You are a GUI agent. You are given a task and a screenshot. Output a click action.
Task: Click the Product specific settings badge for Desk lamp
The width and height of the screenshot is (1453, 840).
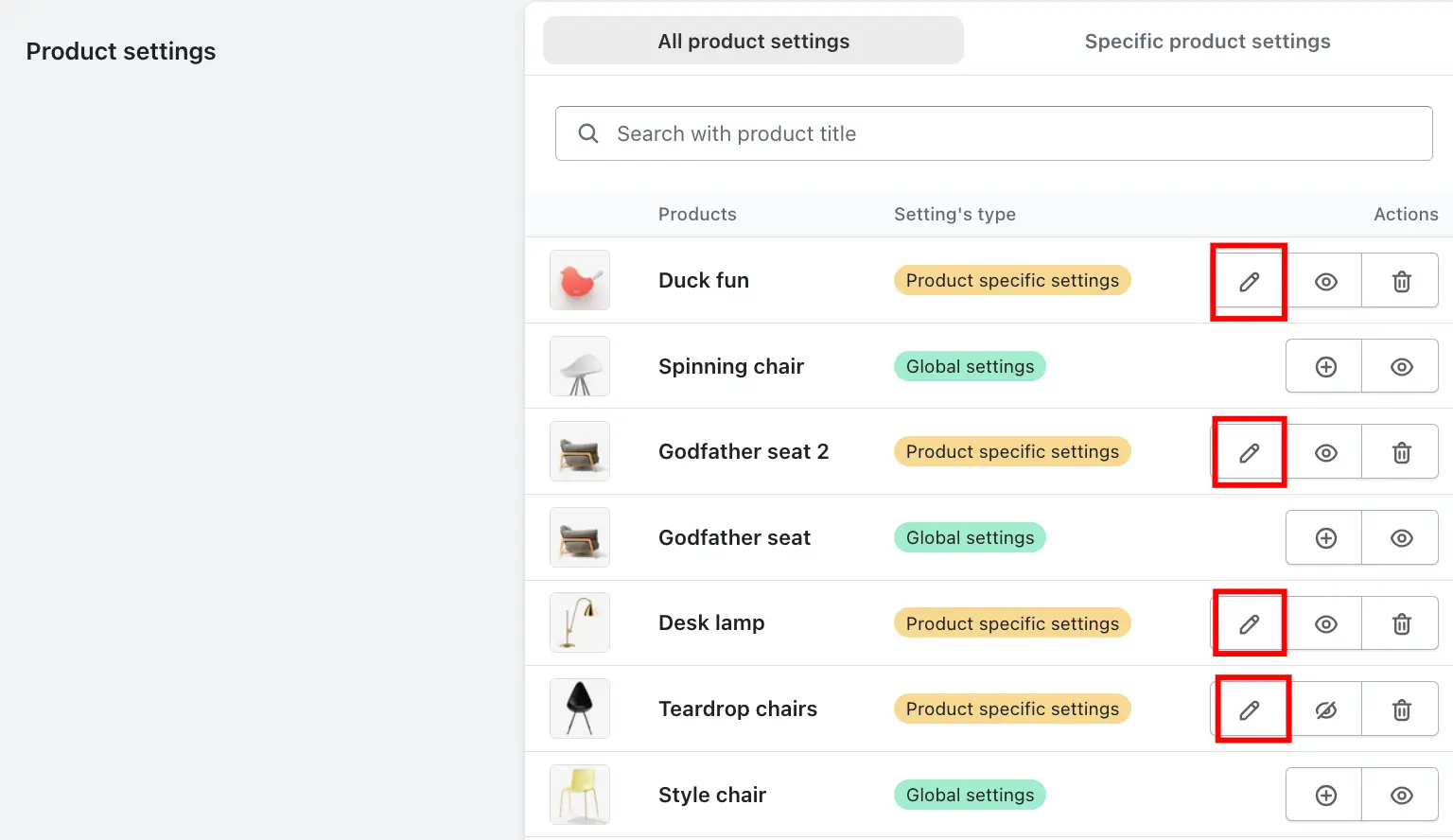[1012, 623]
